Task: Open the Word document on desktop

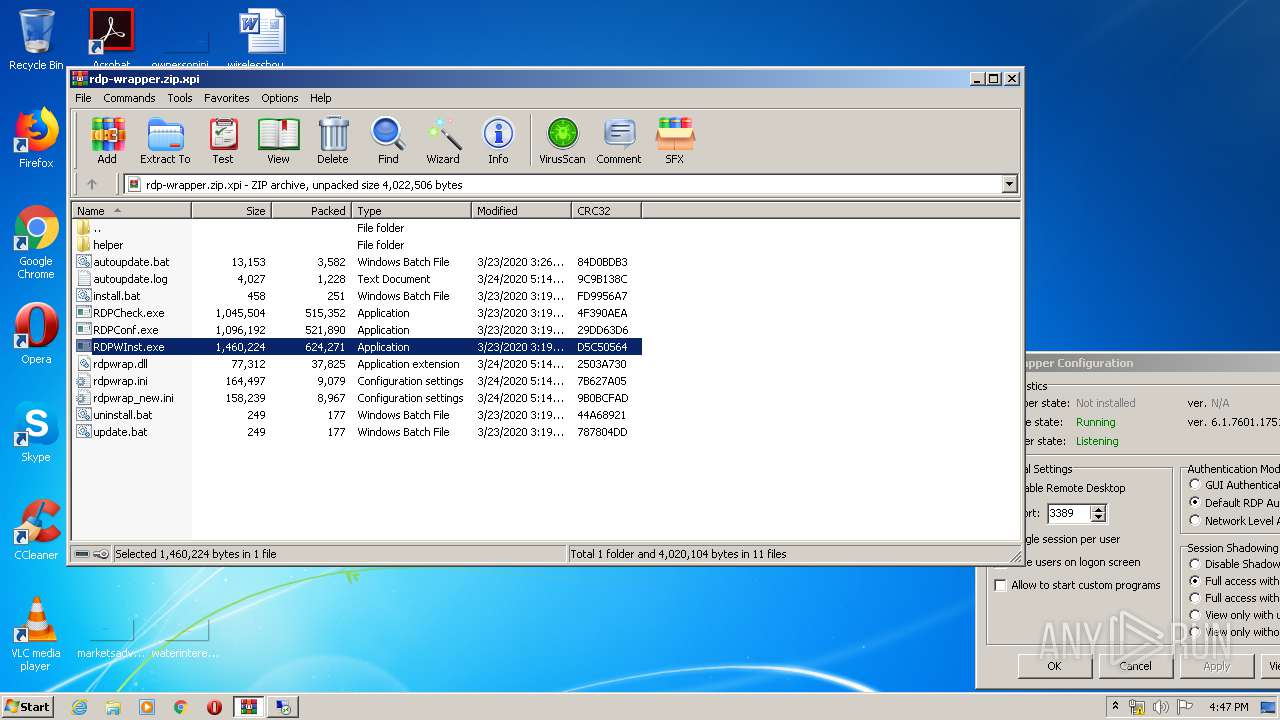Action: (262, 38)
